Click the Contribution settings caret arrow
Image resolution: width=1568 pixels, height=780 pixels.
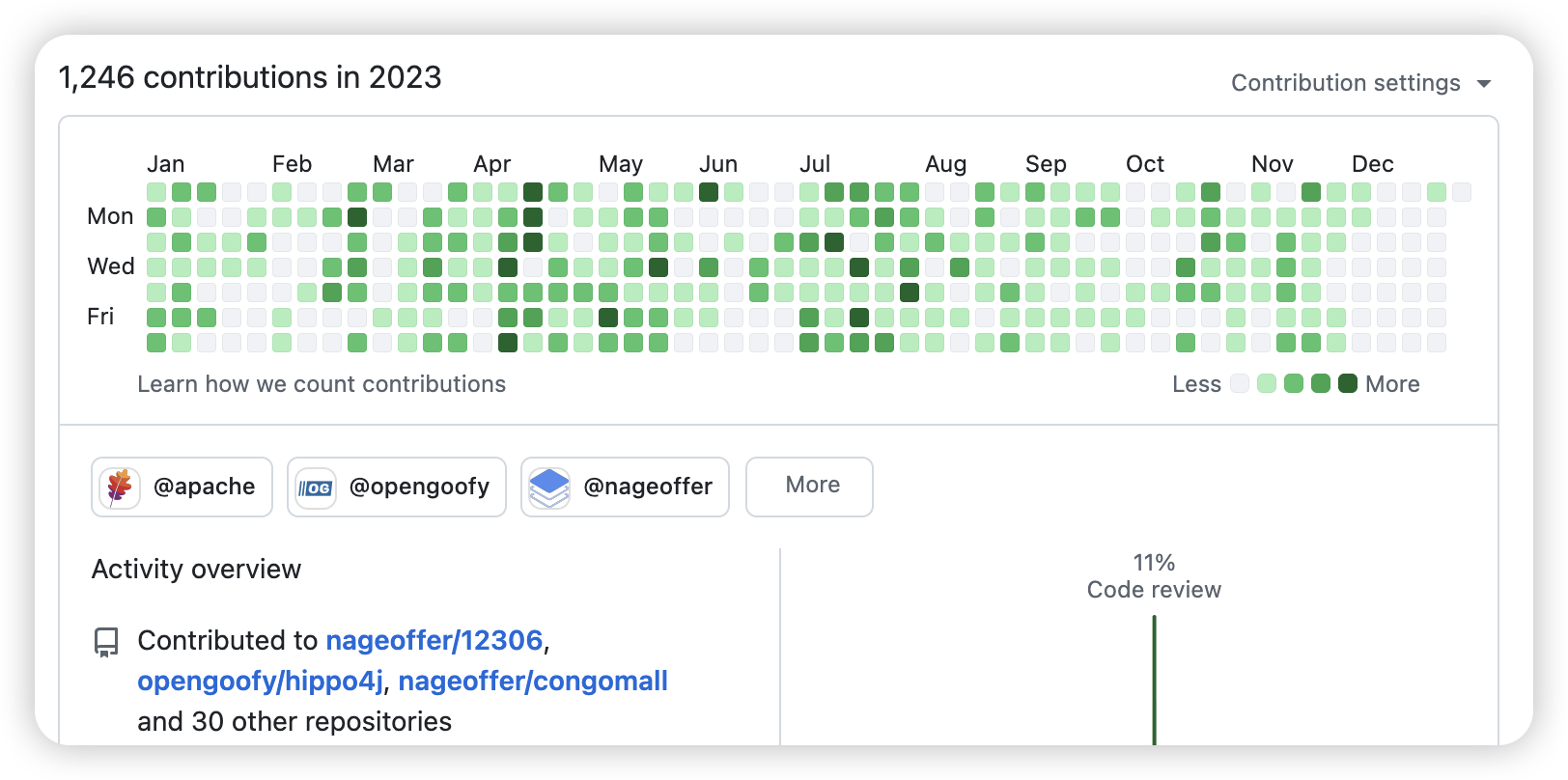[1484, 84]
